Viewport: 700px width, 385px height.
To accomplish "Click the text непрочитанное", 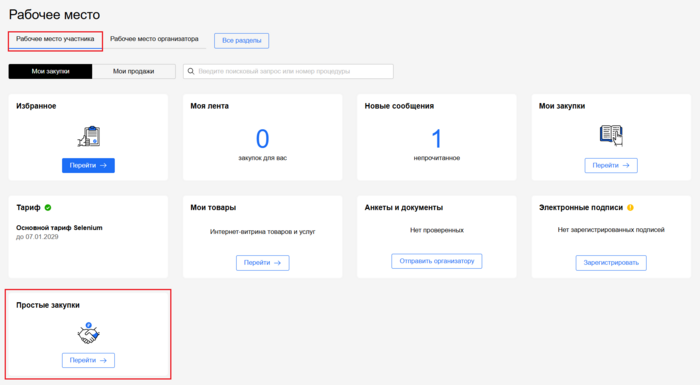I will pos(437,158).
